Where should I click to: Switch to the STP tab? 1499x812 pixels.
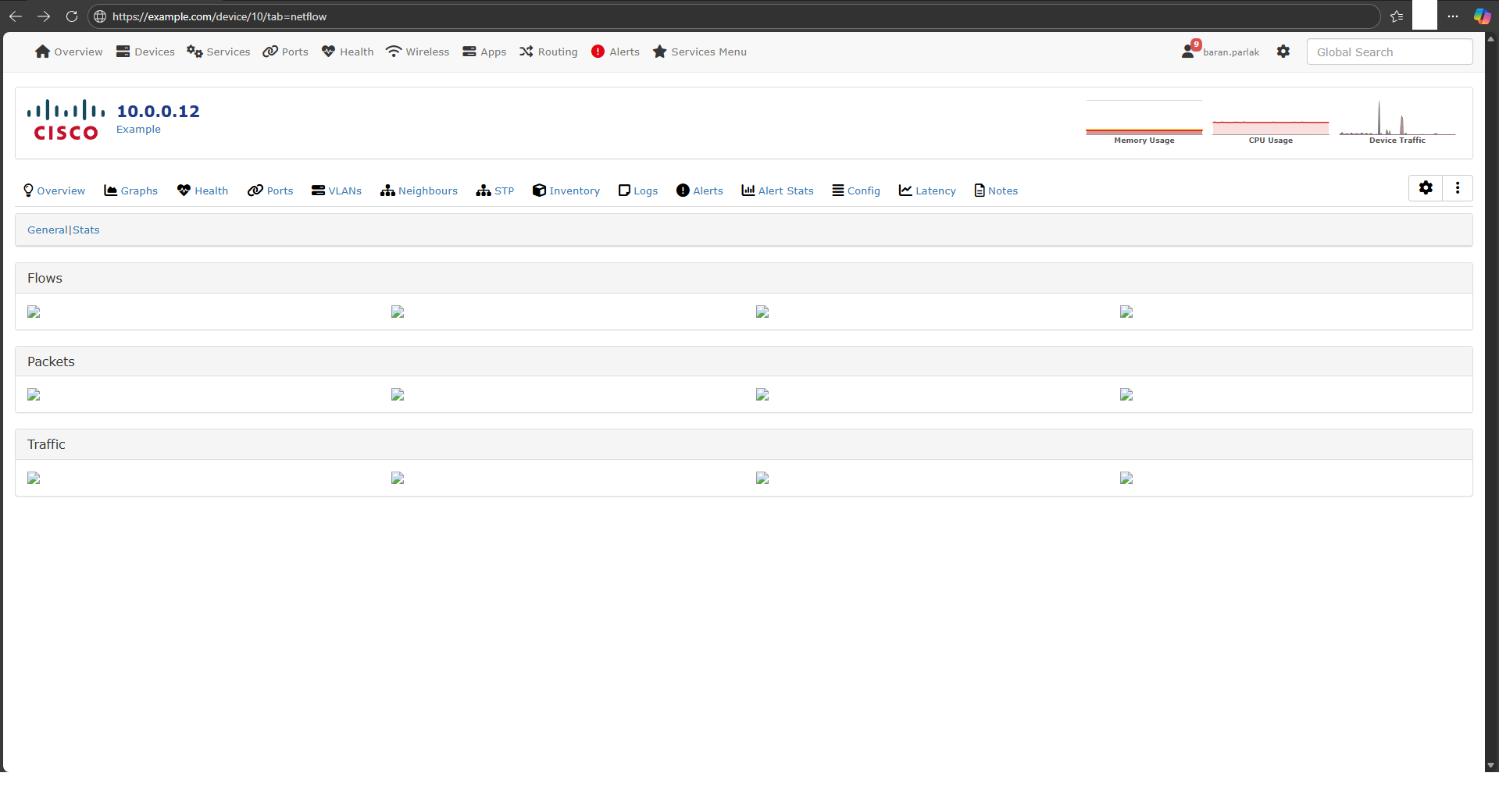(x=495, y=191)
